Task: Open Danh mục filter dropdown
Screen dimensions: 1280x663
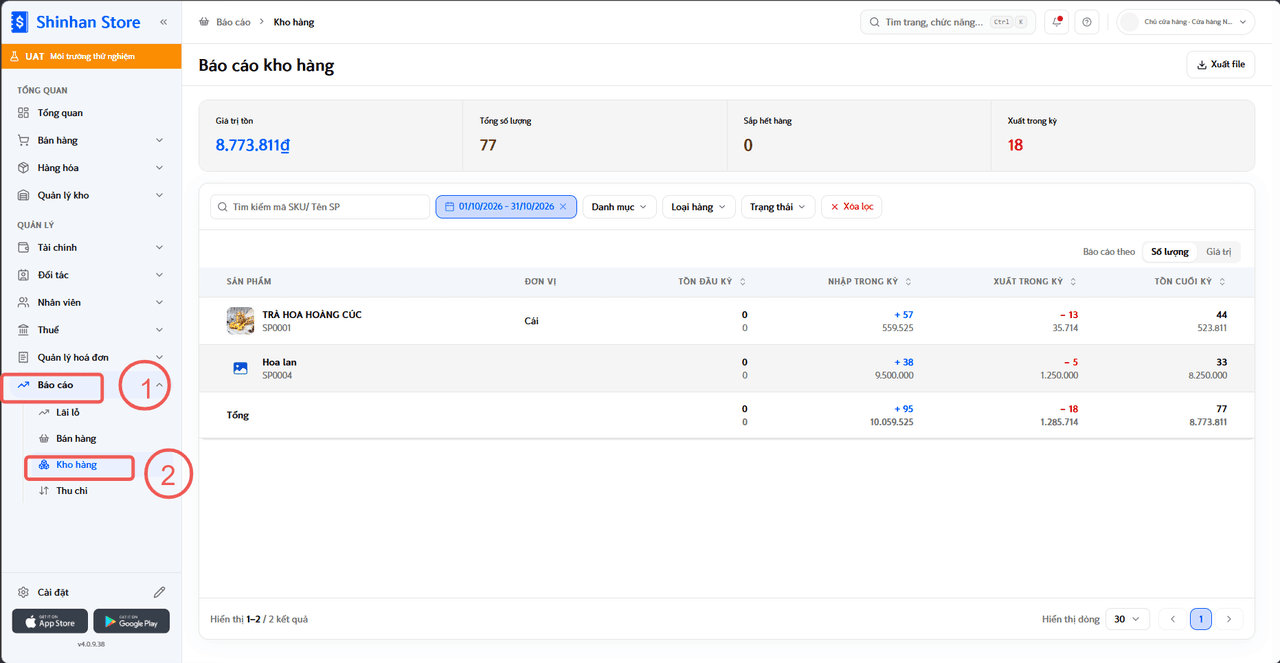Action: pos(619,207)
